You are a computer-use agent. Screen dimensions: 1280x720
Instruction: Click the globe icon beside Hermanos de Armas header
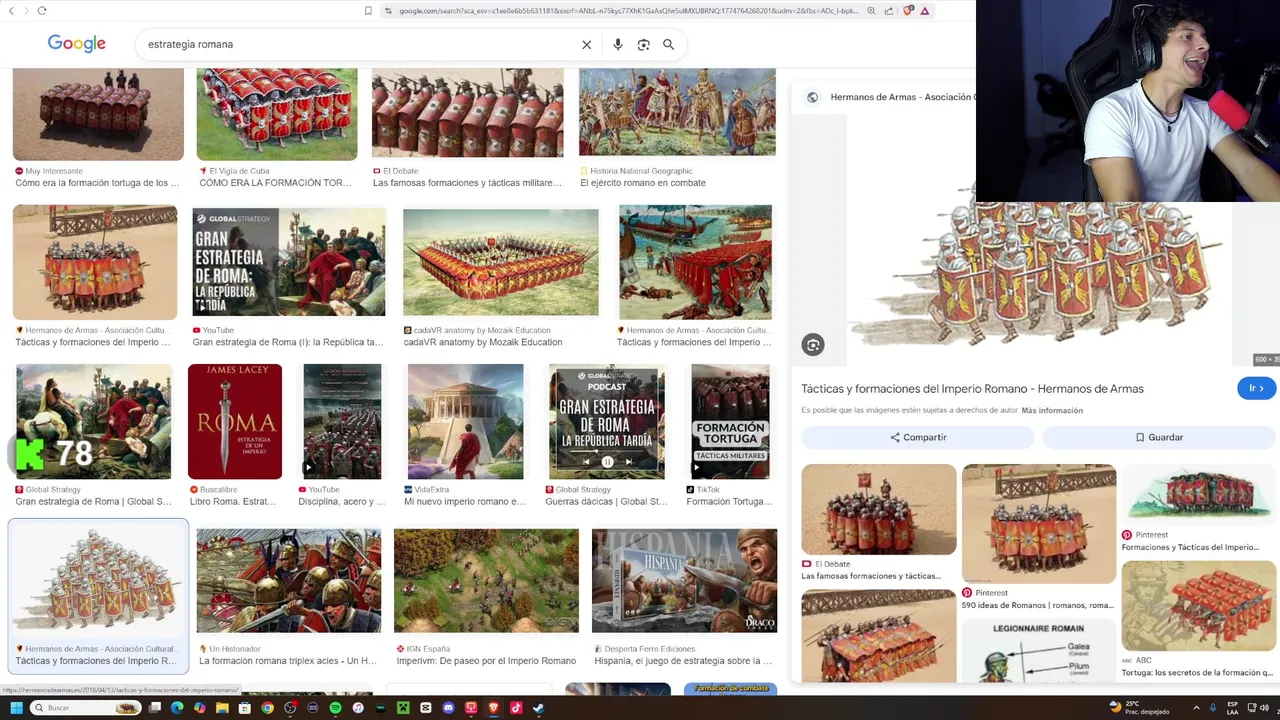812,97
